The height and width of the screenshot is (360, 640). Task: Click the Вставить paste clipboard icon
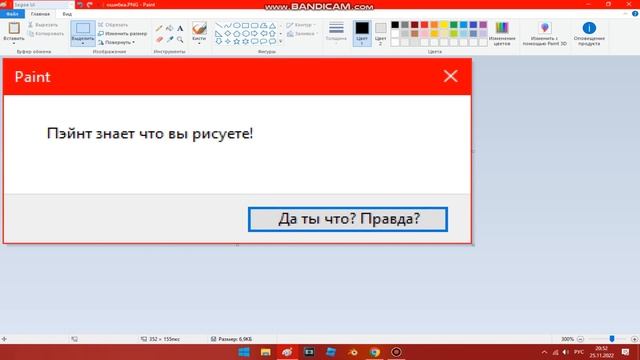coord(14,28)
